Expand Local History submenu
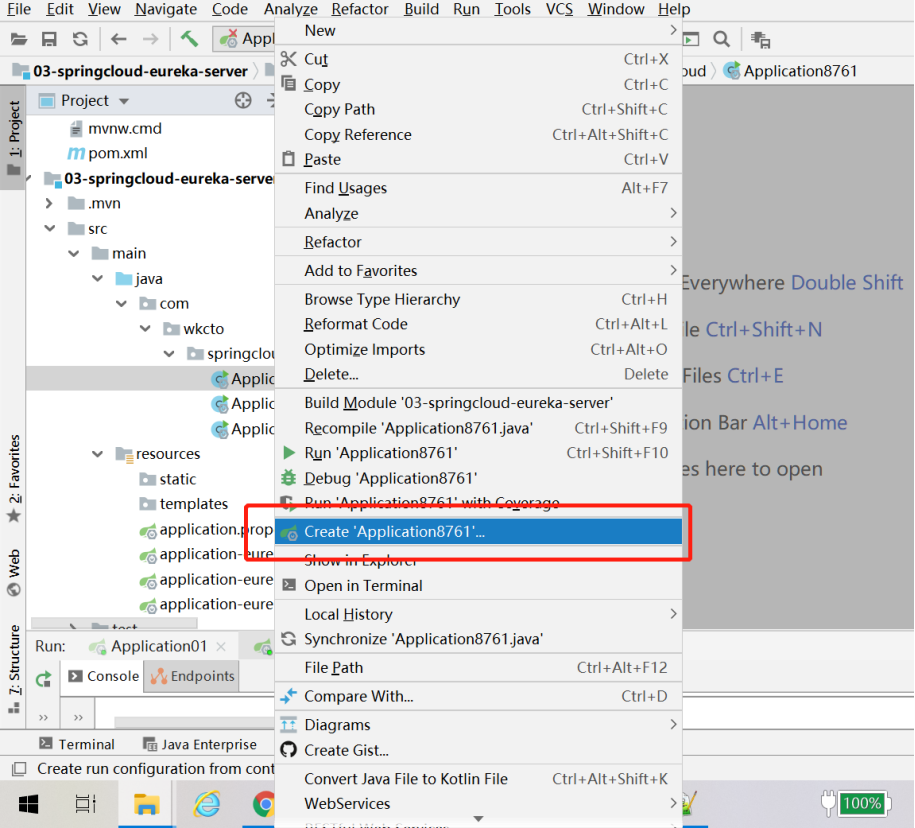The height and width of the screenshot is (828, 915). click(x=478, y=614)
